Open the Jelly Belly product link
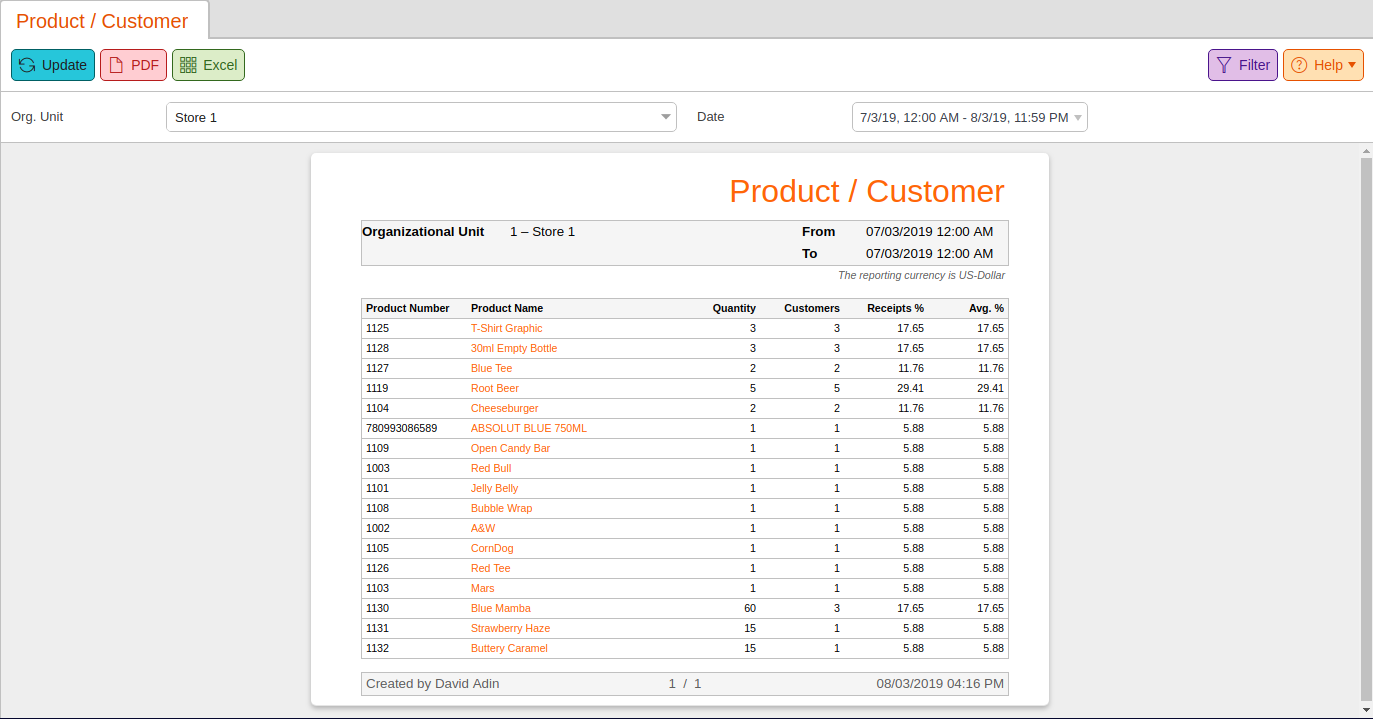Viewport: 1373px width, 719px height. (495, 488)
